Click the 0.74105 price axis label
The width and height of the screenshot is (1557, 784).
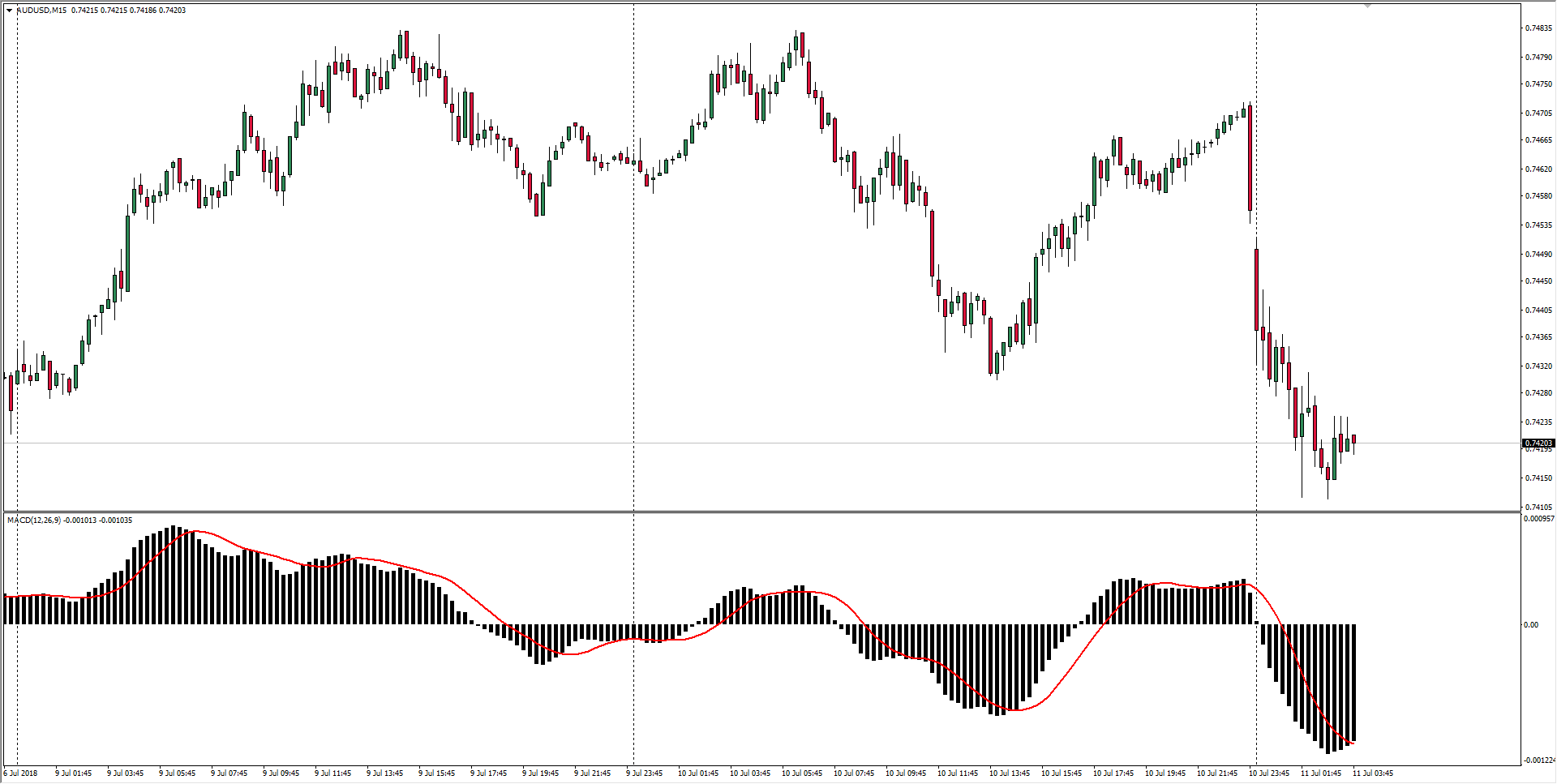(1538, 508)
